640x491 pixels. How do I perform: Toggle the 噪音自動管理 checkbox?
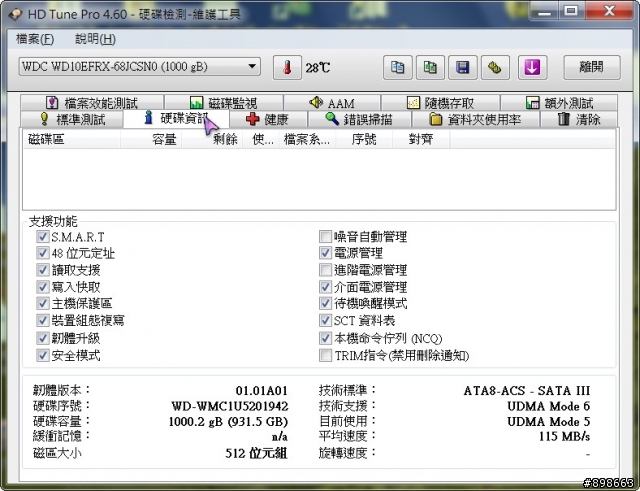click(x=325, y=236)
